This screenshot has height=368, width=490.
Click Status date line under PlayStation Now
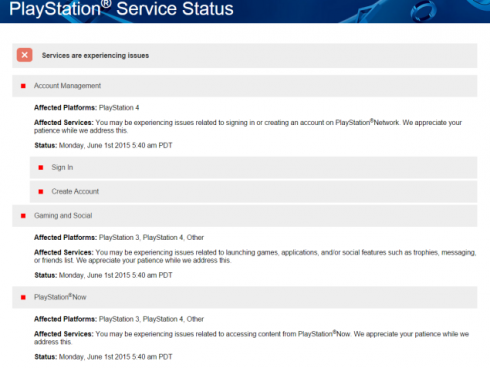coord(103,357)
